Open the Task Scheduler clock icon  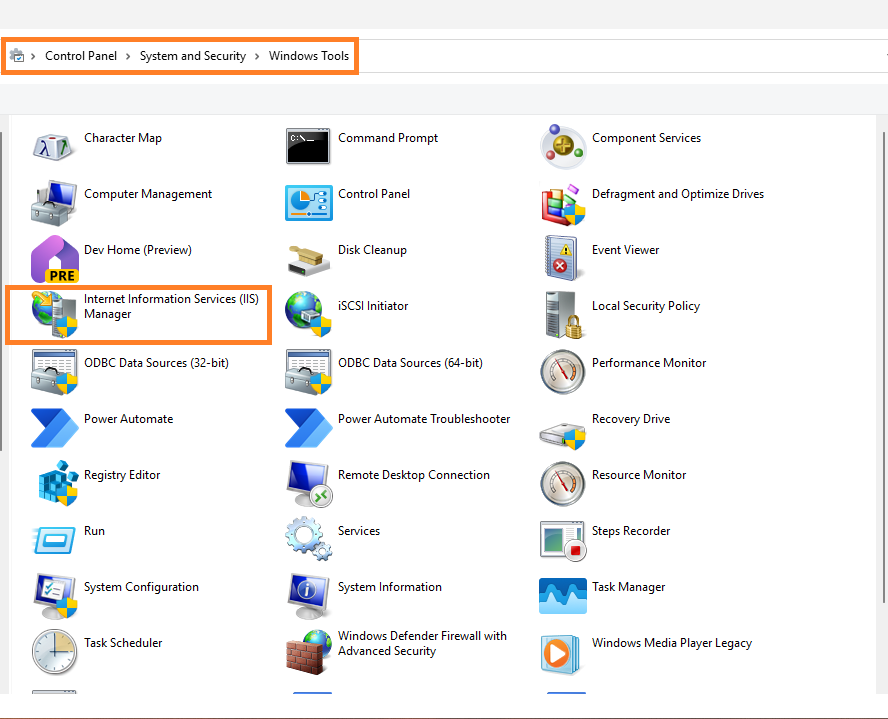[54, 652]
